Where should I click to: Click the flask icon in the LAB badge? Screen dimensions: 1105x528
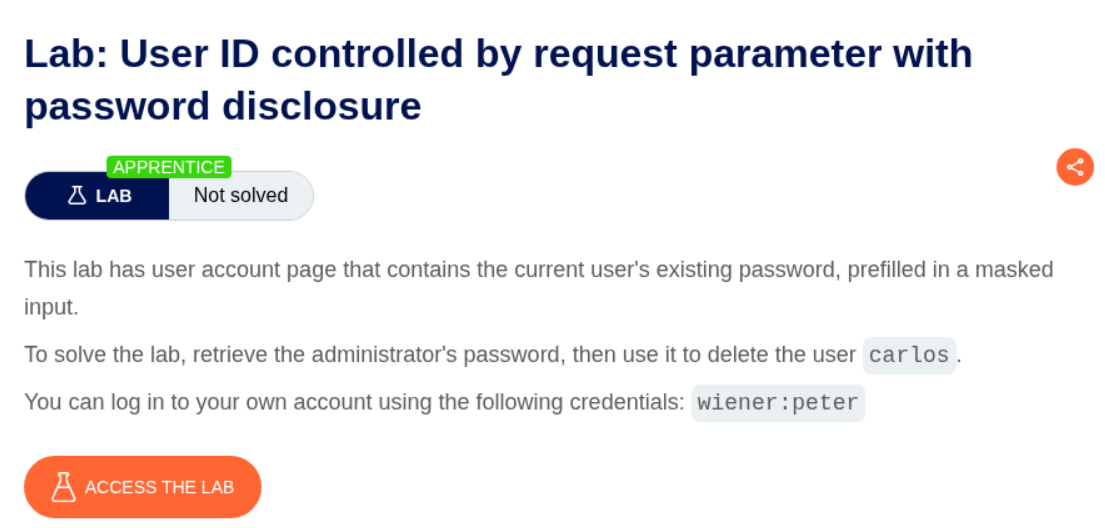77,196
